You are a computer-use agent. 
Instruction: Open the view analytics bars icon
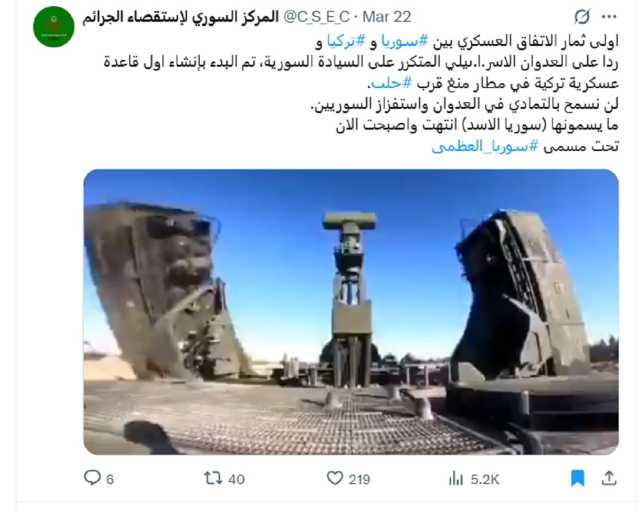(x=456, y=478)
